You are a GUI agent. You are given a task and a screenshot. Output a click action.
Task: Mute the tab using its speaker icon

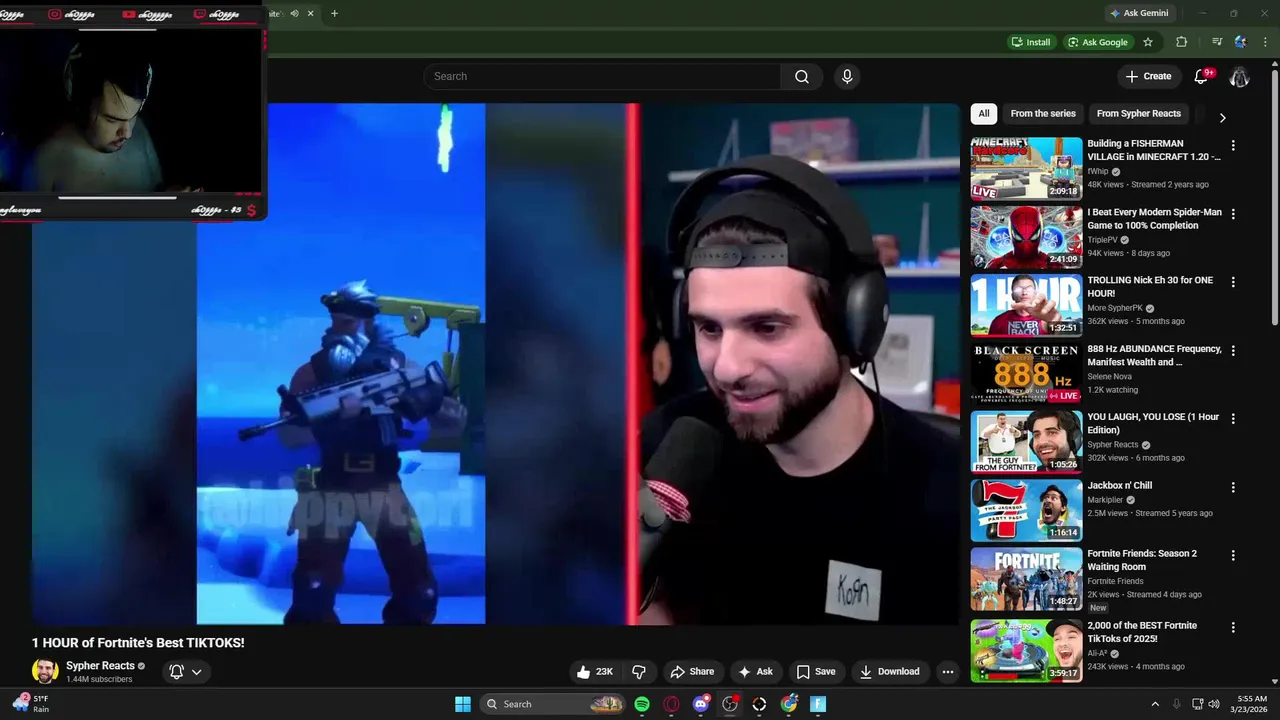coord(294,14)
